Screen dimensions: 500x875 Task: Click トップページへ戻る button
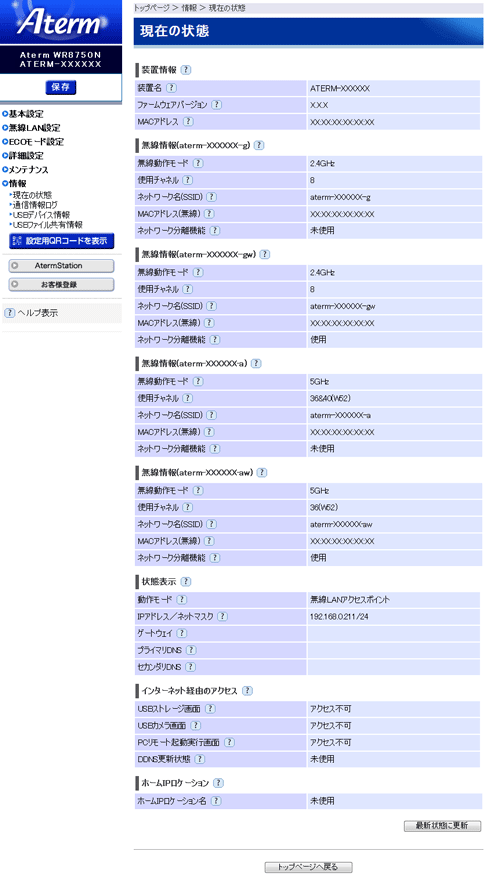tap(309, 867)
